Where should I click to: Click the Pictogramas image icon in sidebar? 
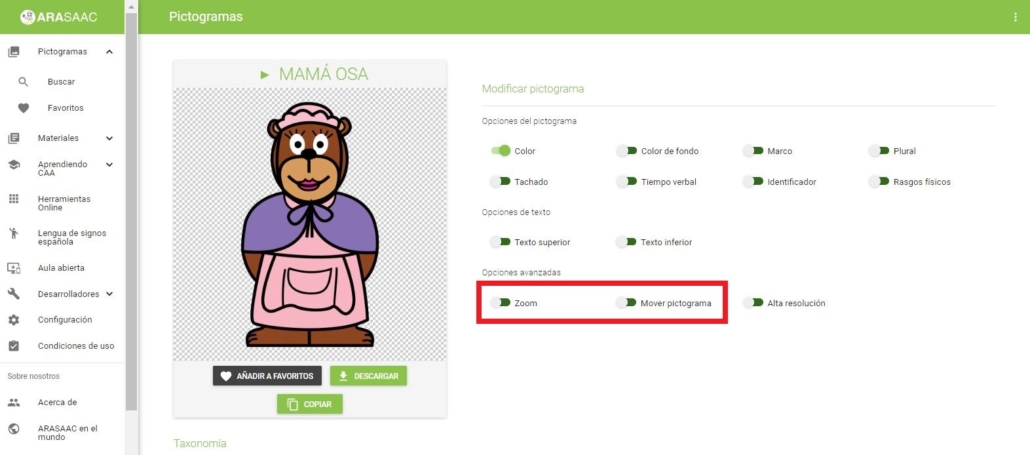[14, 52]
